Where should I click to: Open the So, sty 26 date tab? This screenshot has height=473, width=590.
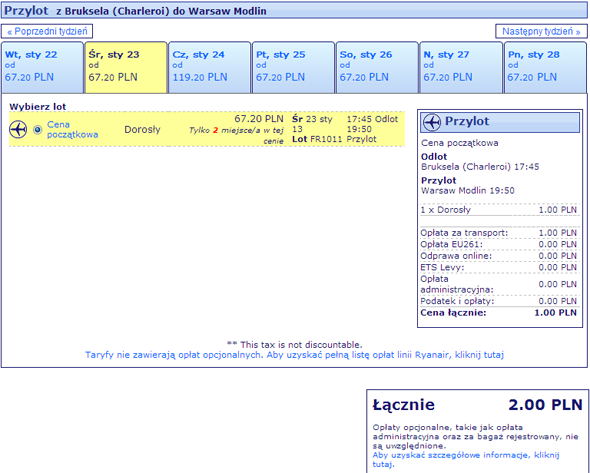[x=377, y=67]
